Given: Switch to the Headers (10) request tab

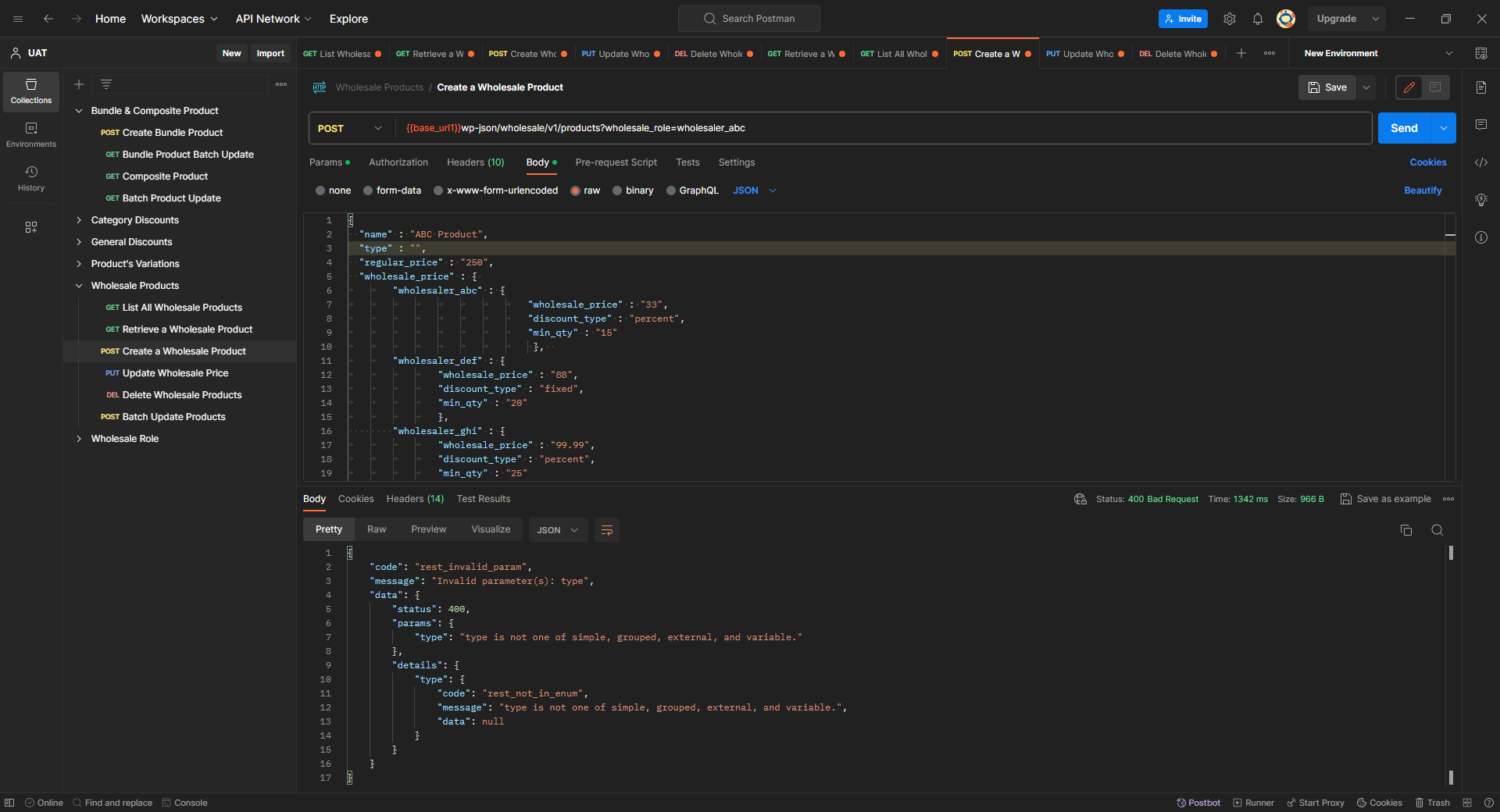Looking at the screenshot, I should tap(476, 162).
